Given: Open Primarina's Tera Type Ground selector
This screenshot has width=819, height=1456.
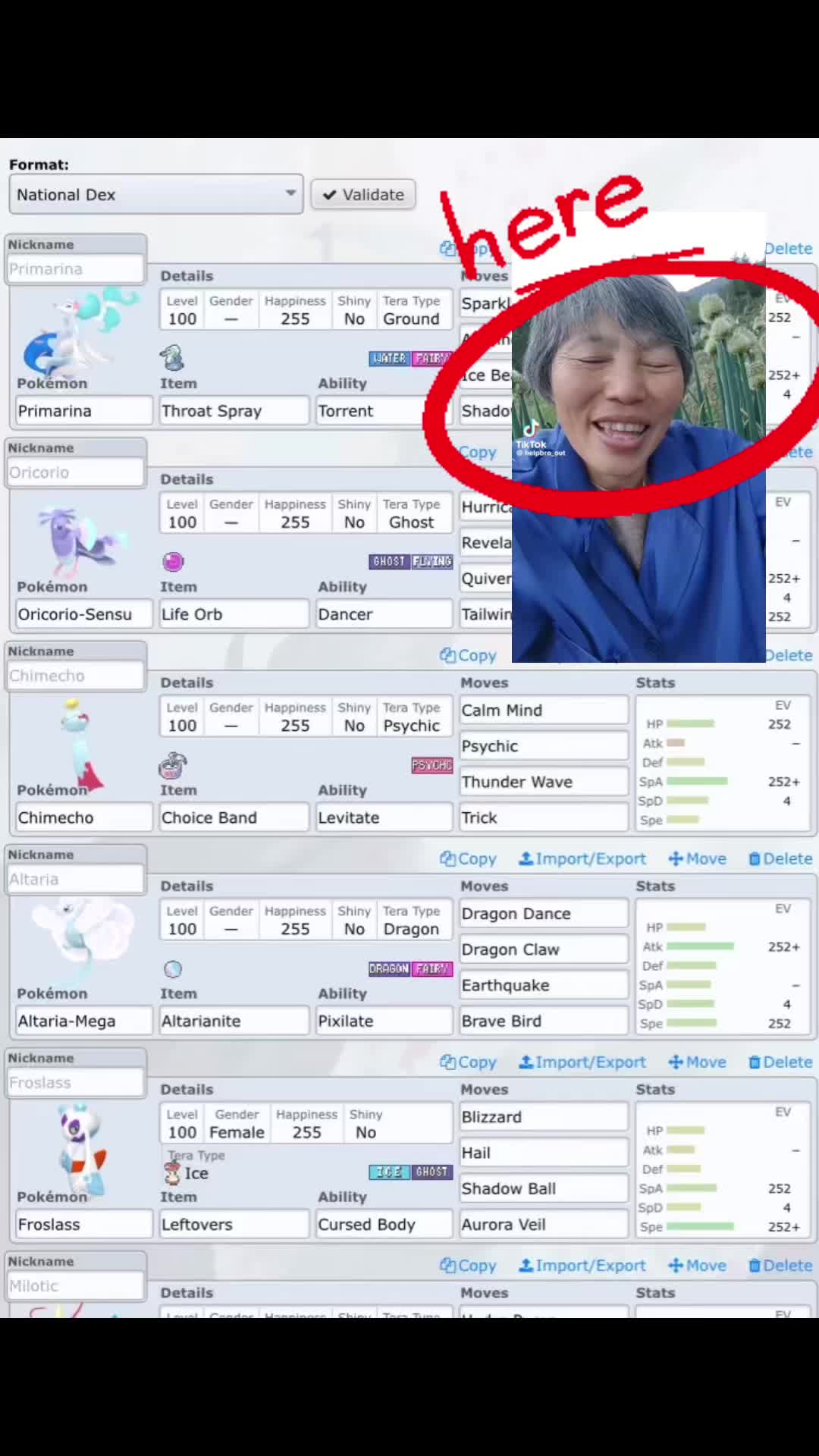Looking at the screenshot, I should tap(412, 310).
